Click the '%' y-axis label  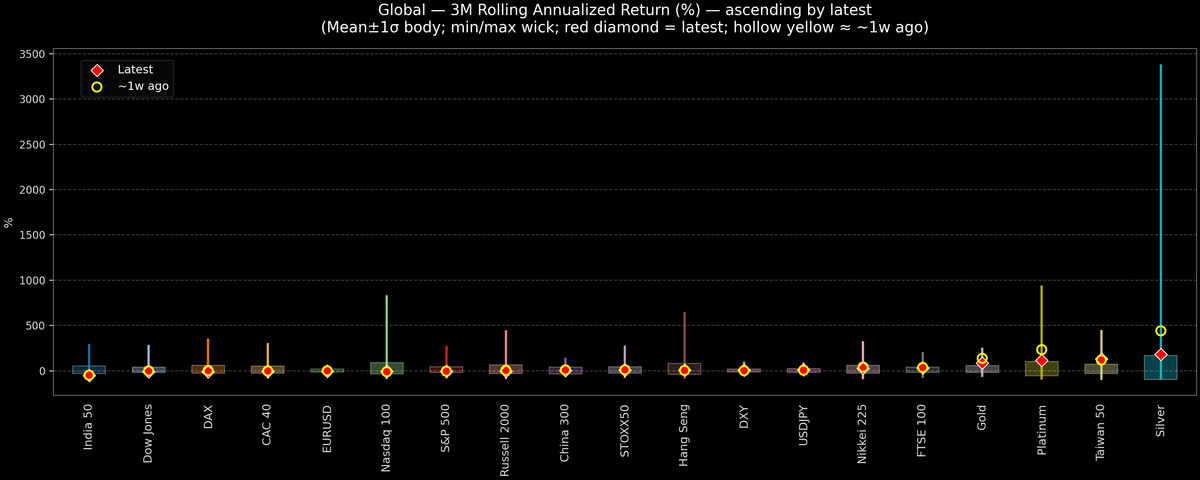(10, 222)
